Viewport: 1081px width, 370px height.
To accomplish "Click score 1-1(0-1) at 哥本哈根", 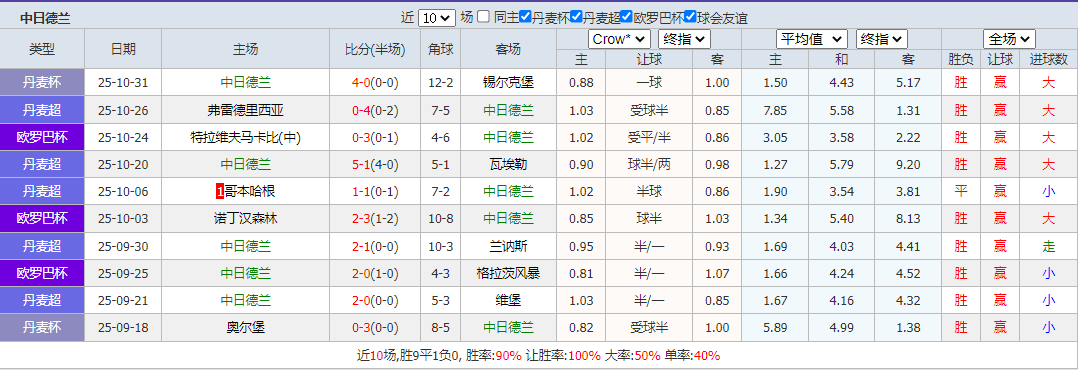I will pos(375,192).
